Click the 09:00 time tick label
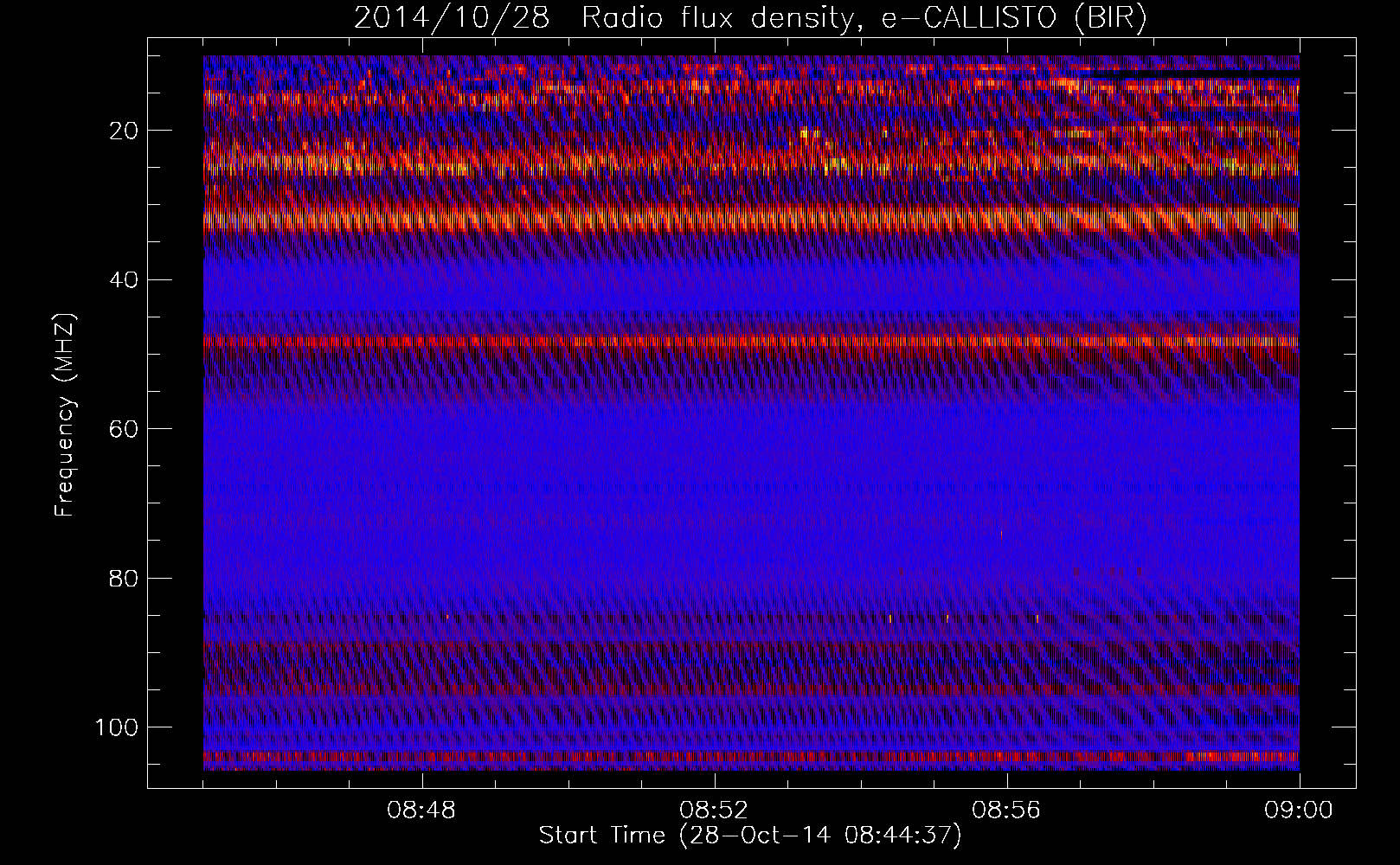The image size is (1400, 865). point(1299,811)
